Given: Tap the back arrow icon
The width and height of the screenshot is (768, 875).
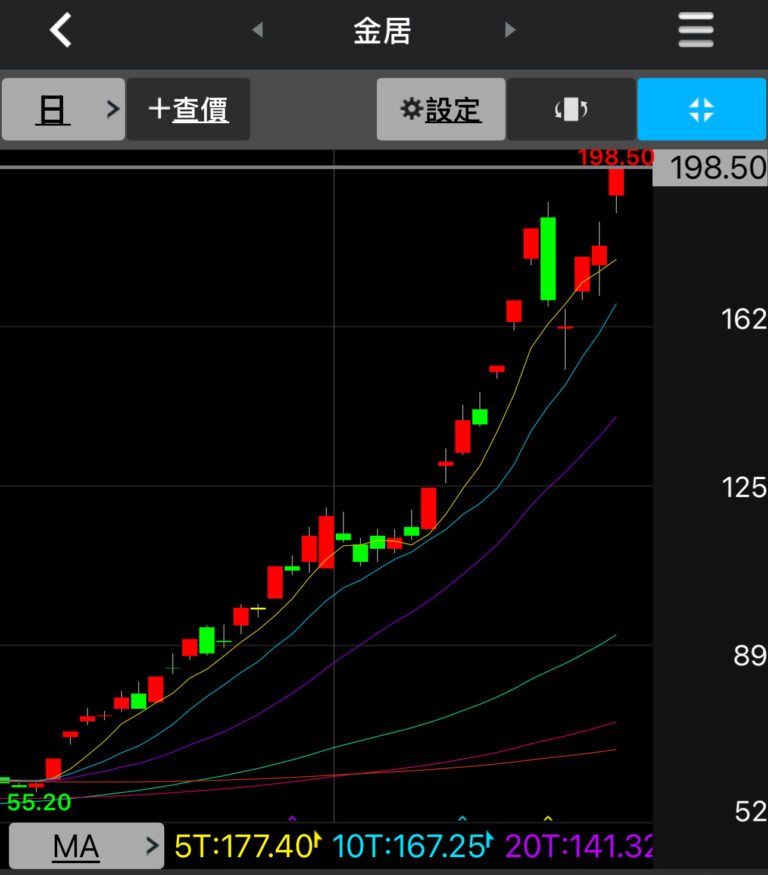Looking at the screenshot, I should (61, 30).
